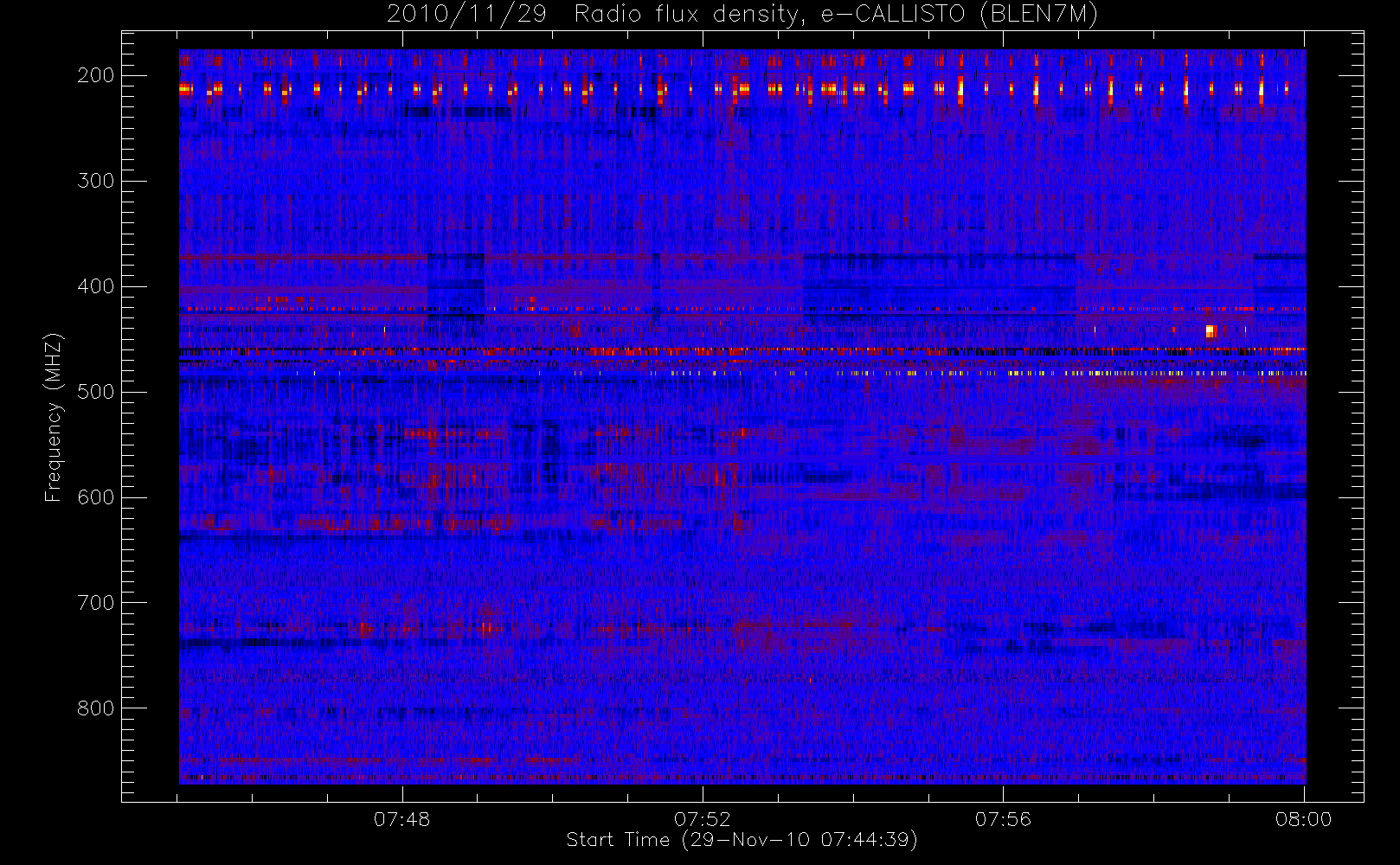Click the 07:48 time tick label
Viewport: 1400px width, 865px height.
coord(402,819)
